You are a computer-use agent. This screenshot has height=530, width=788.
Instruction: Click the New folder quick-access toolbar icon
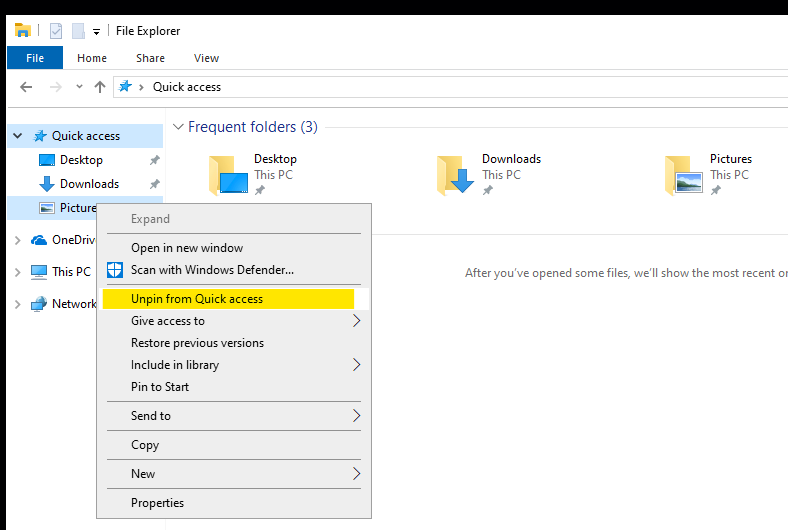pos(78,31)
